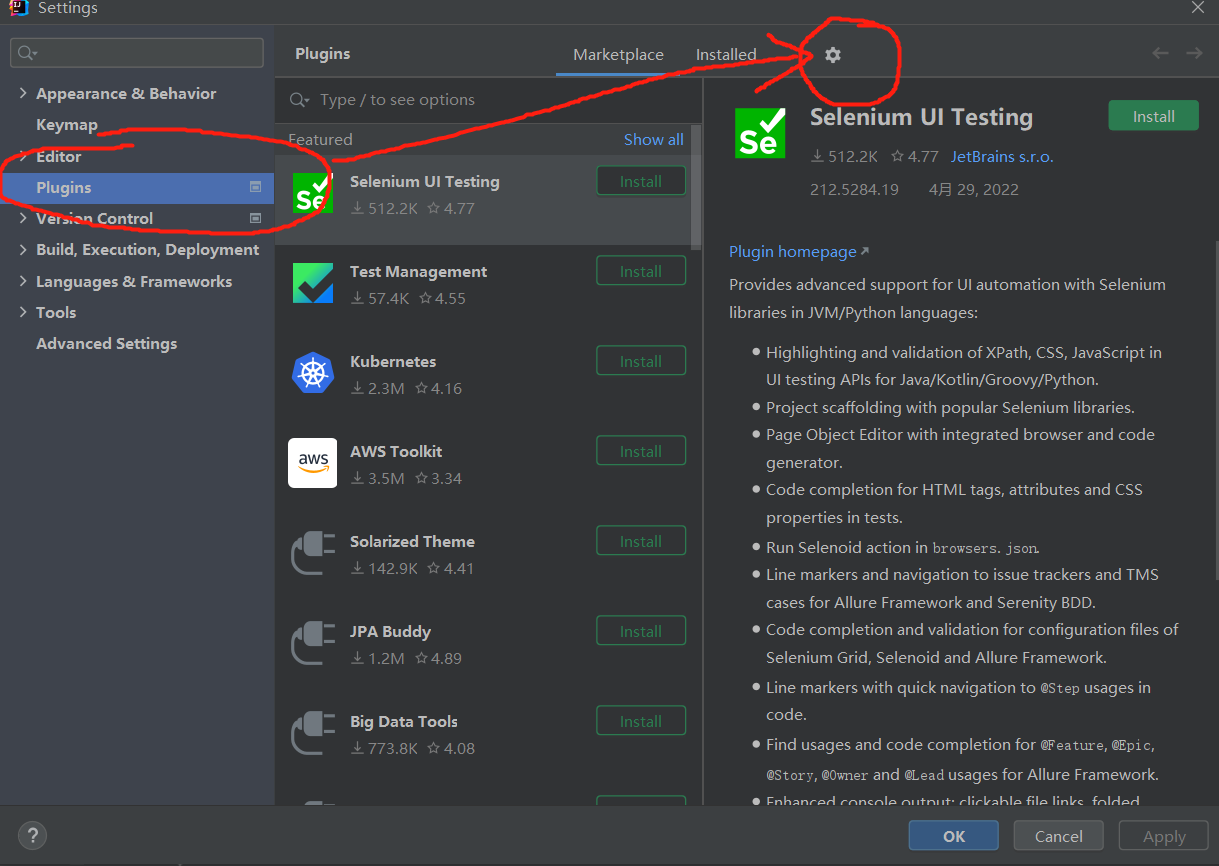1219x866 pixels.
Task: Click the green Install button in details
Action: pos(1153,116)
